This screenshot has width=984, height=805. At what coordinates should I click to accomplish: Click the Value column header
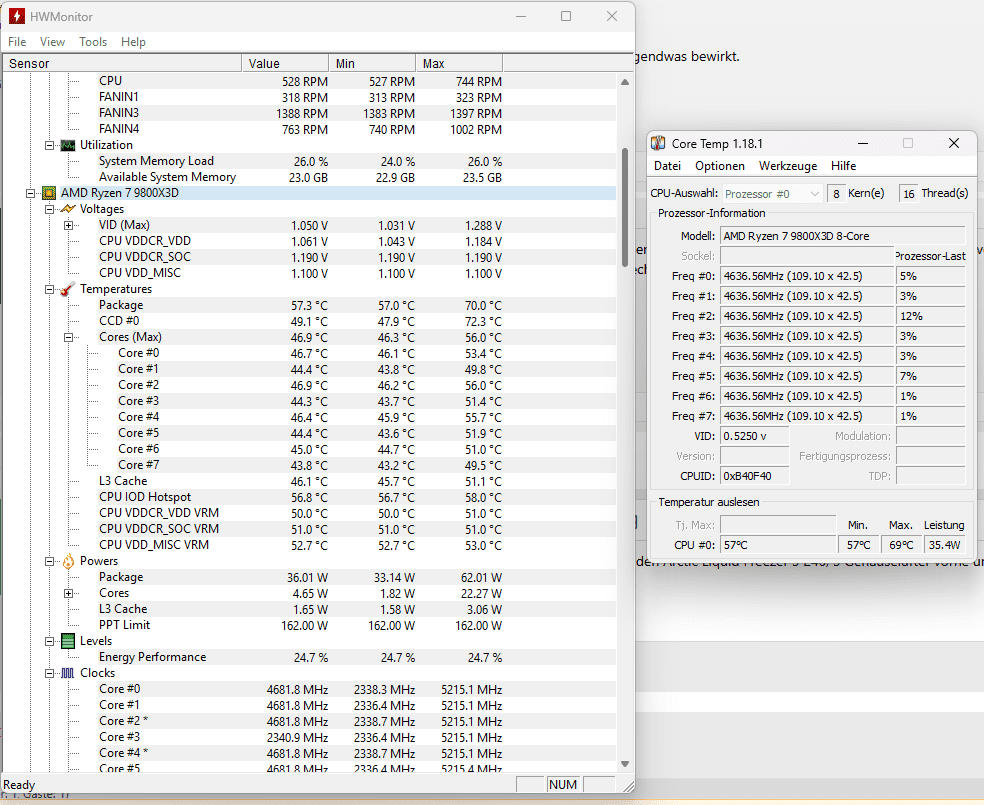click(286, 63)
